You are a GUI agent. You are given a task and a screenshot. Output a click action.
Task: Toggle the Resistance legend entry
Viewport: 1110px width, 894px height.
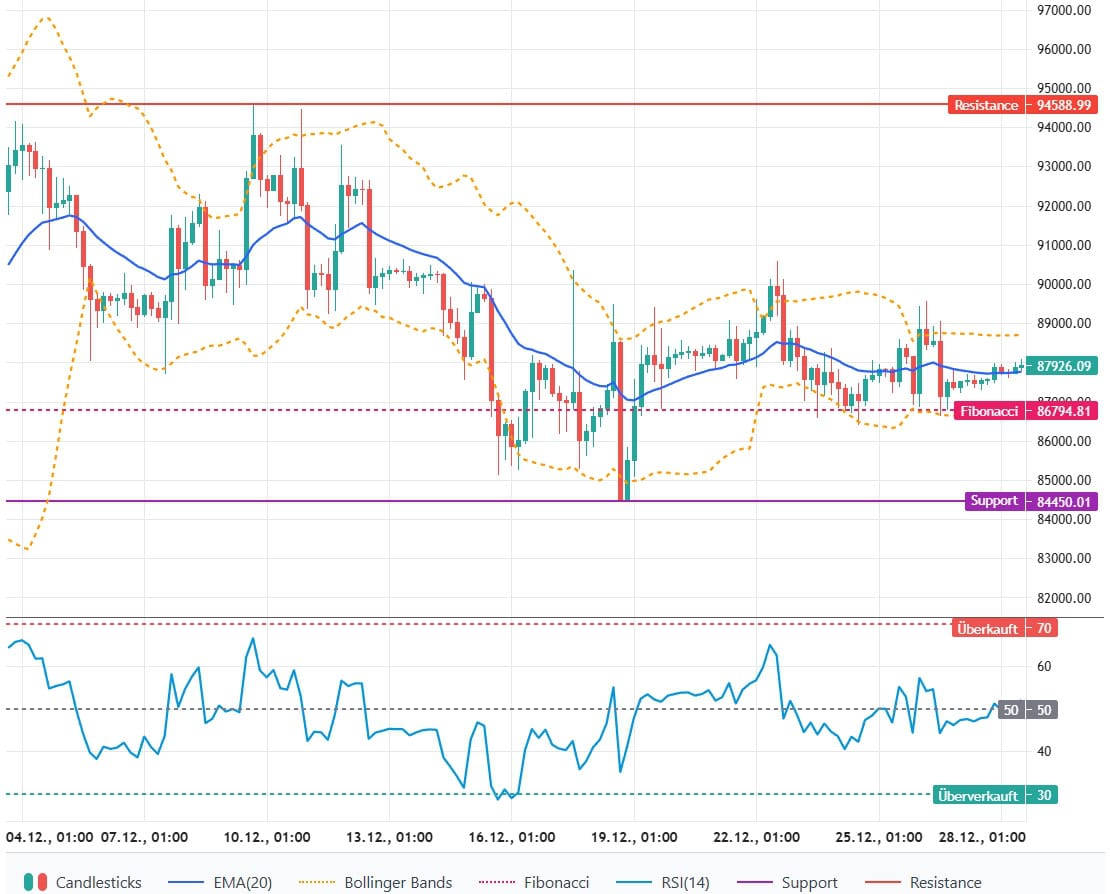[x=945, y=882]
